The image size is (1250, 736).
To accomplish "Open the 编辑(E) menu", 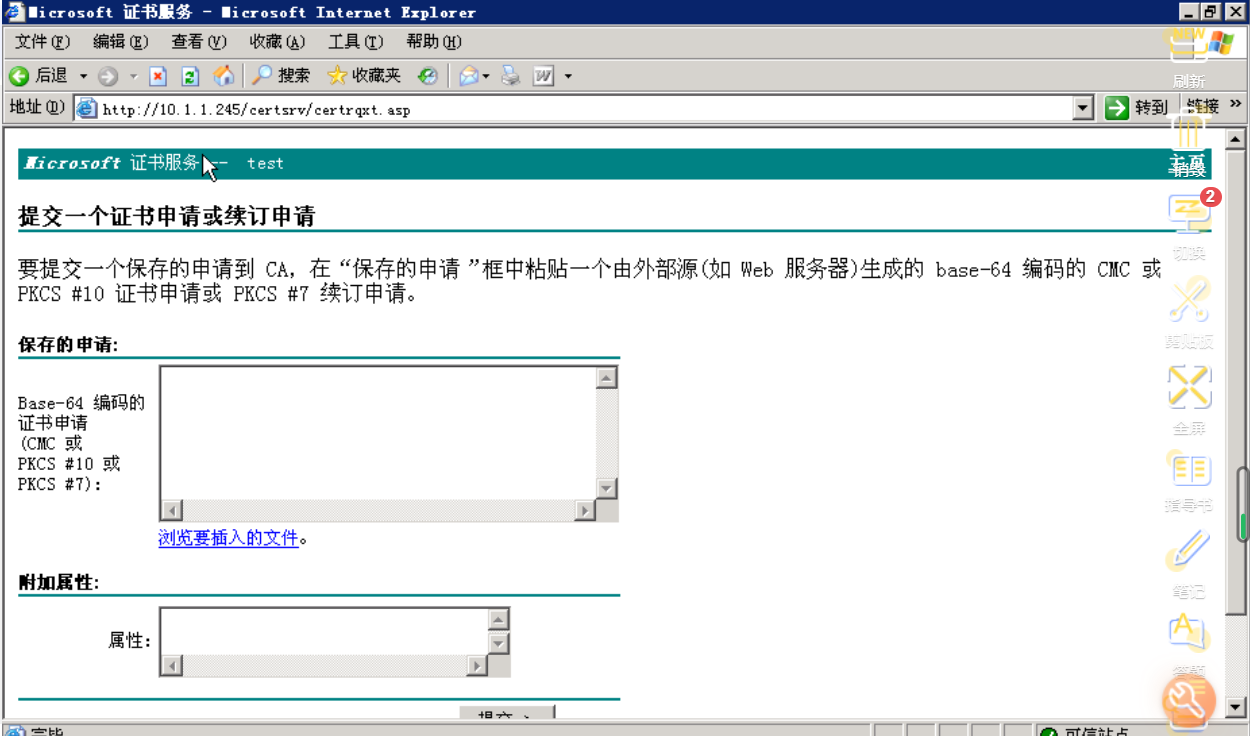I will (x=120, y=42).
